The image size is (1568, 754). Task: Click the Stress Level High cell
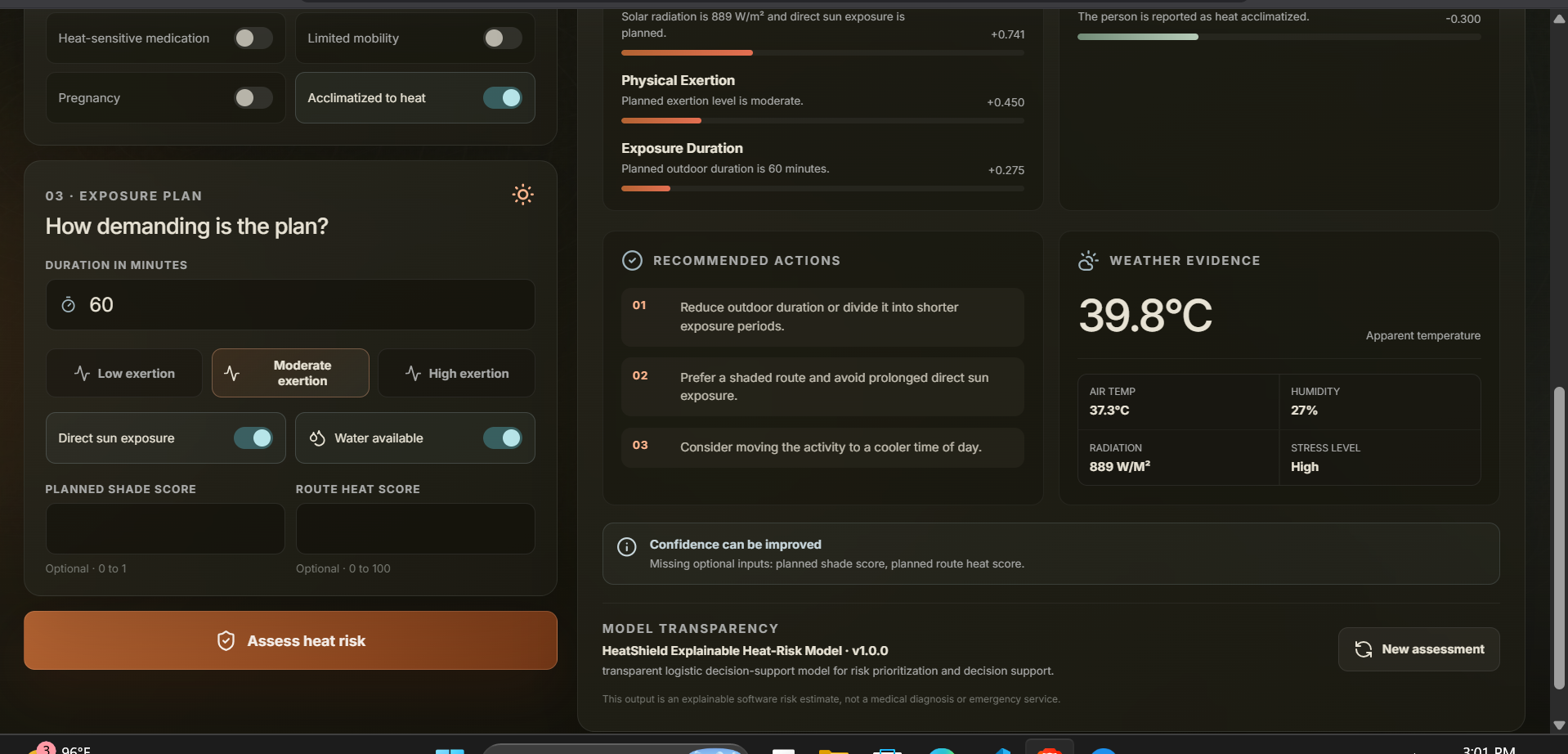click(1380, 458)
